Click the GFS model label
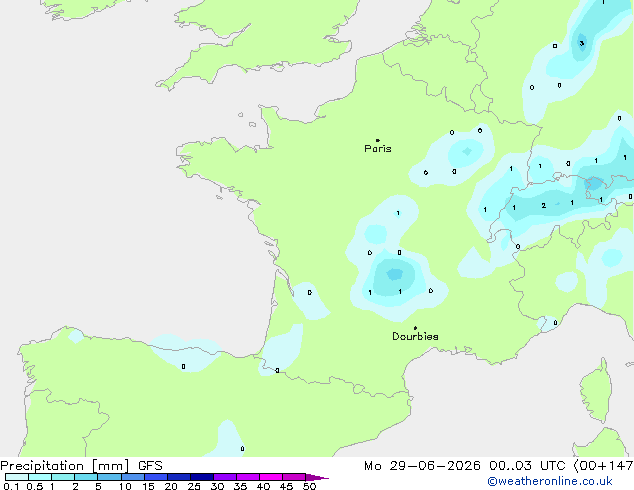This screenshot has width=634, height=490. click(150, 466)
